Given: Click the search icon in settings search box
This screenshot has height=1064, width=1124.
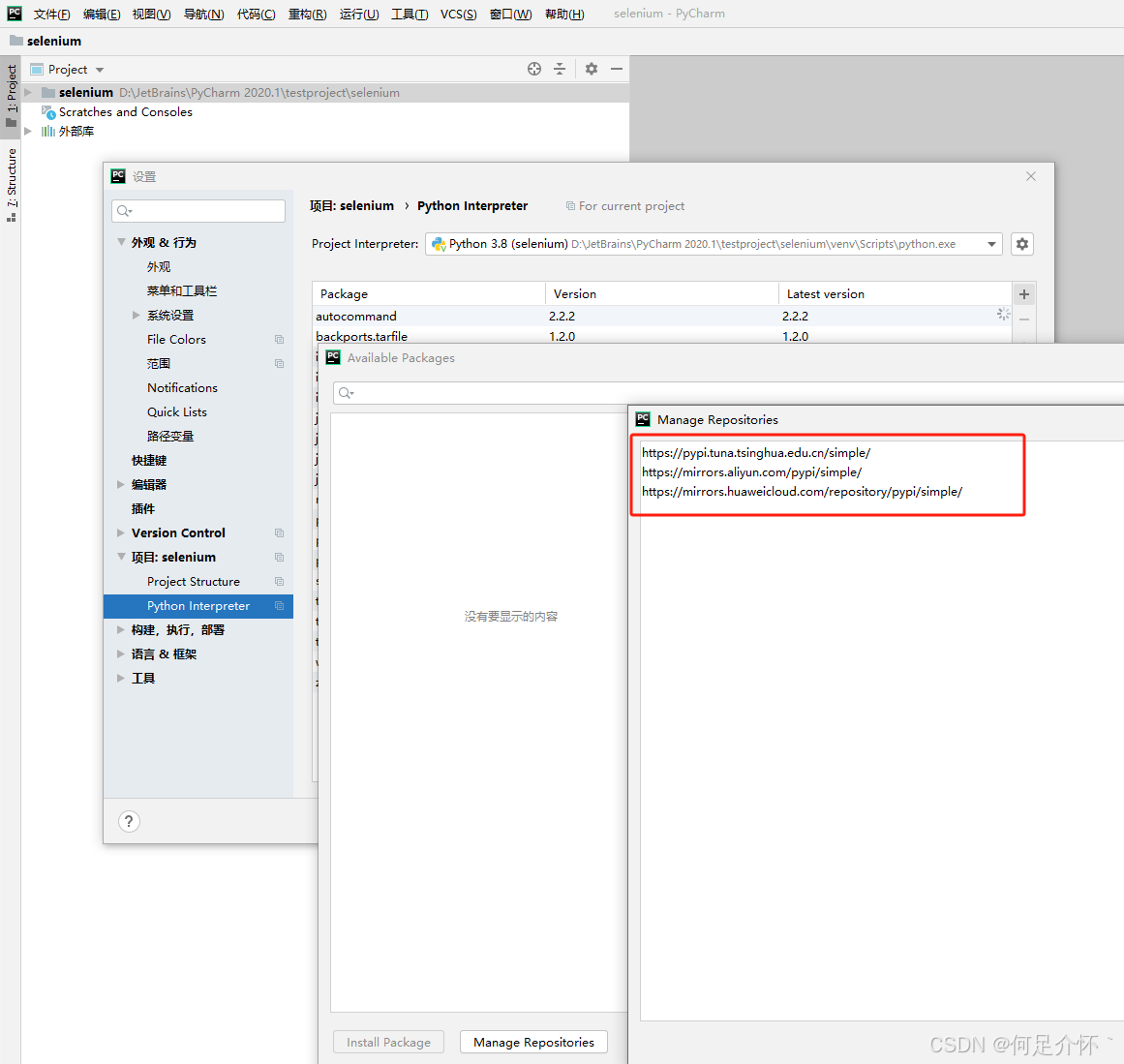Looking at the screenshot, I should 124,211.
